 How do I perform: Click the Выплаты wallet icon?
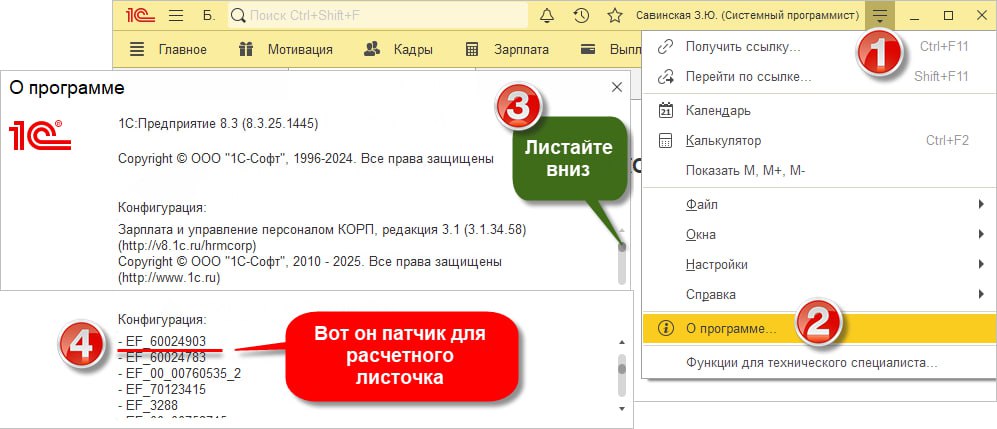tap(589, 49)
